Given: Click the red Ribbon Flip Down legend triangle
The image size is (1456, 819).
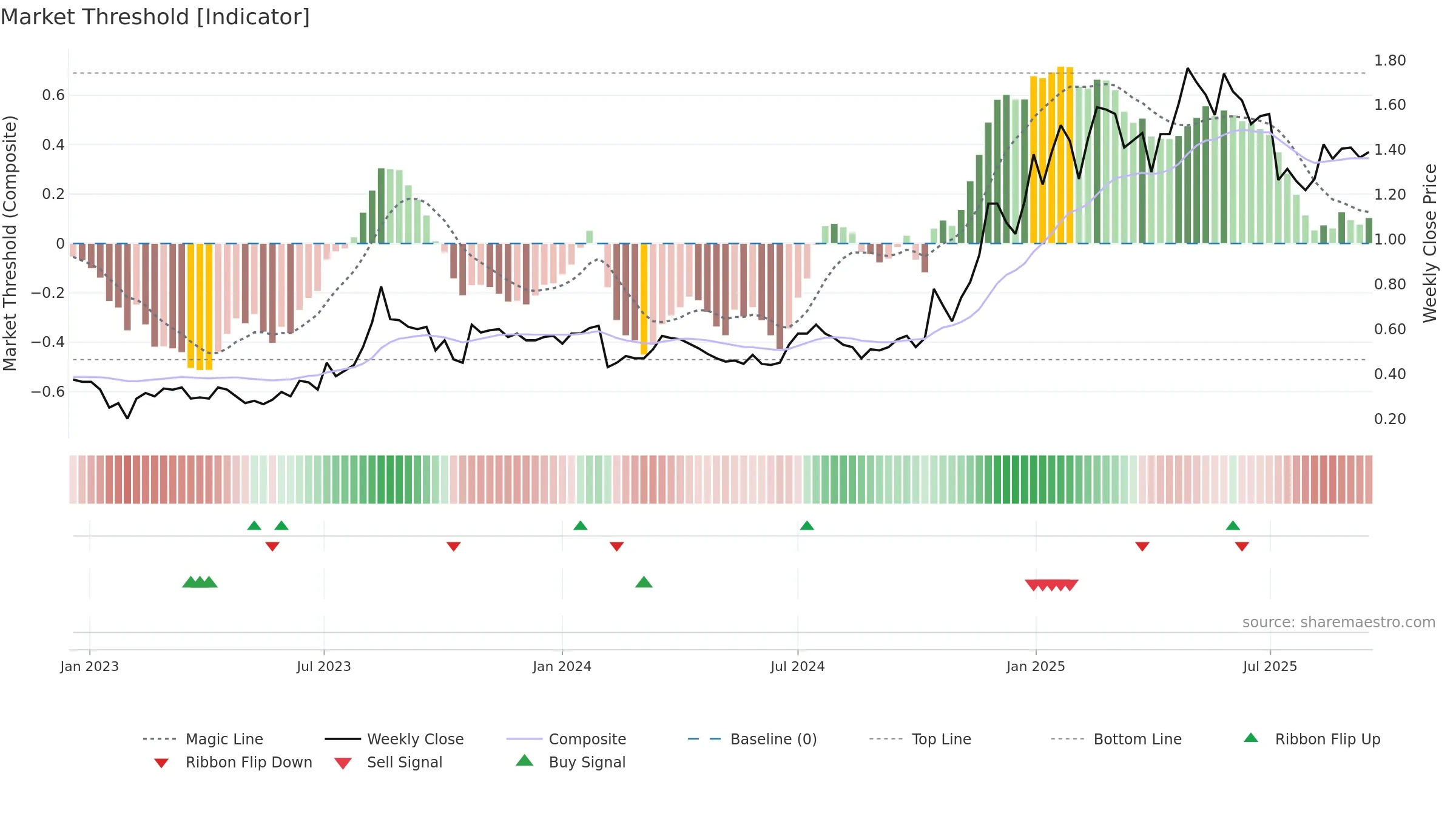Looking at the screenshot, I should [x=161, y=763].
